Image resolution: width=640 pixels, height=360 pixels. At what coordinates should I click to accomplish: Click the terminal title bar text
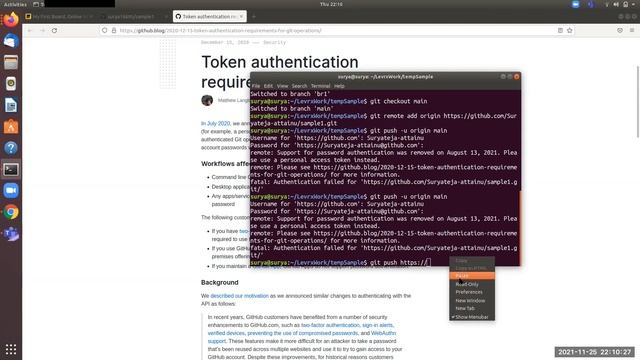(x=385, y=77)
